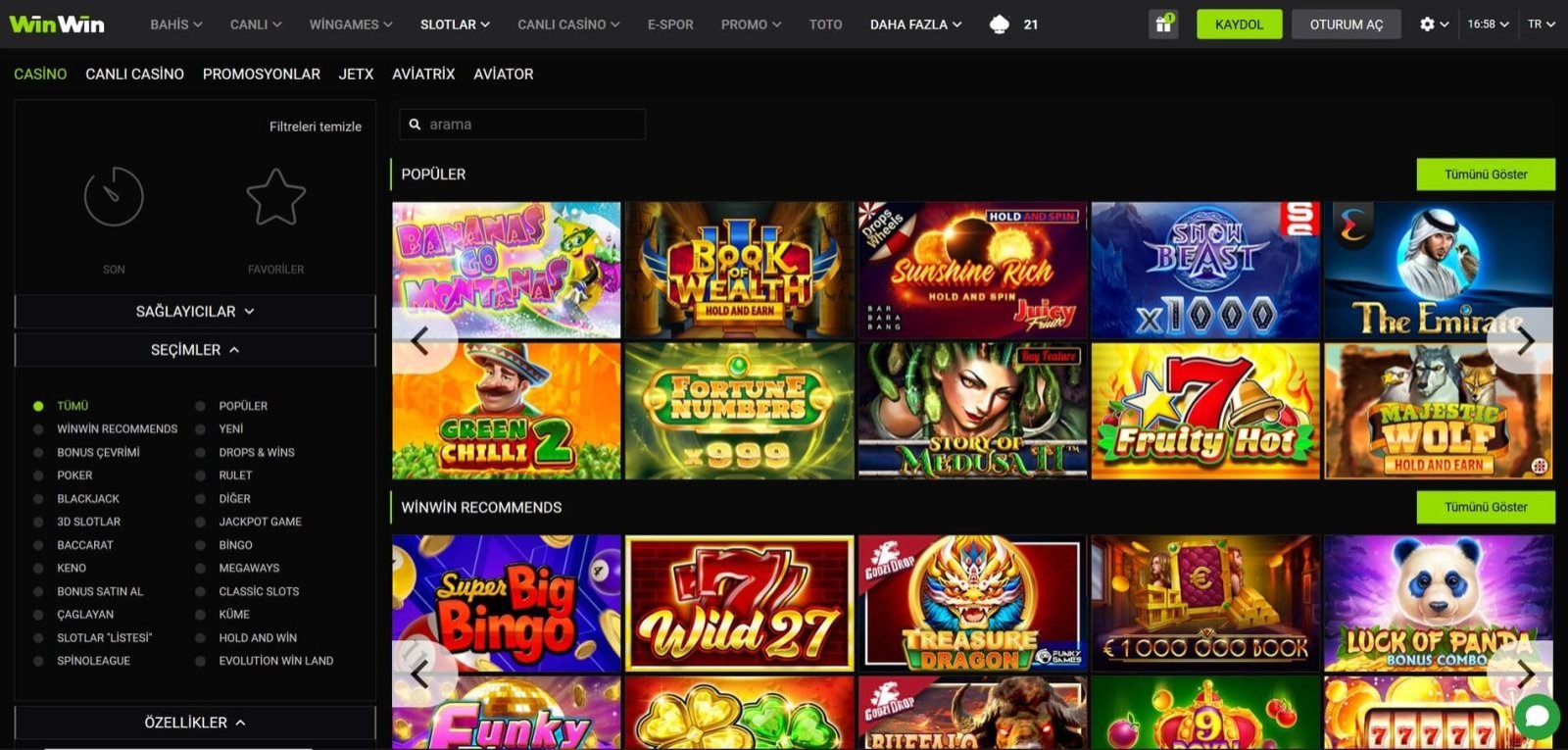Select the POKER filter option
Image resolution: width=1568 pixels, height=750 pixels.
[63, 475]
